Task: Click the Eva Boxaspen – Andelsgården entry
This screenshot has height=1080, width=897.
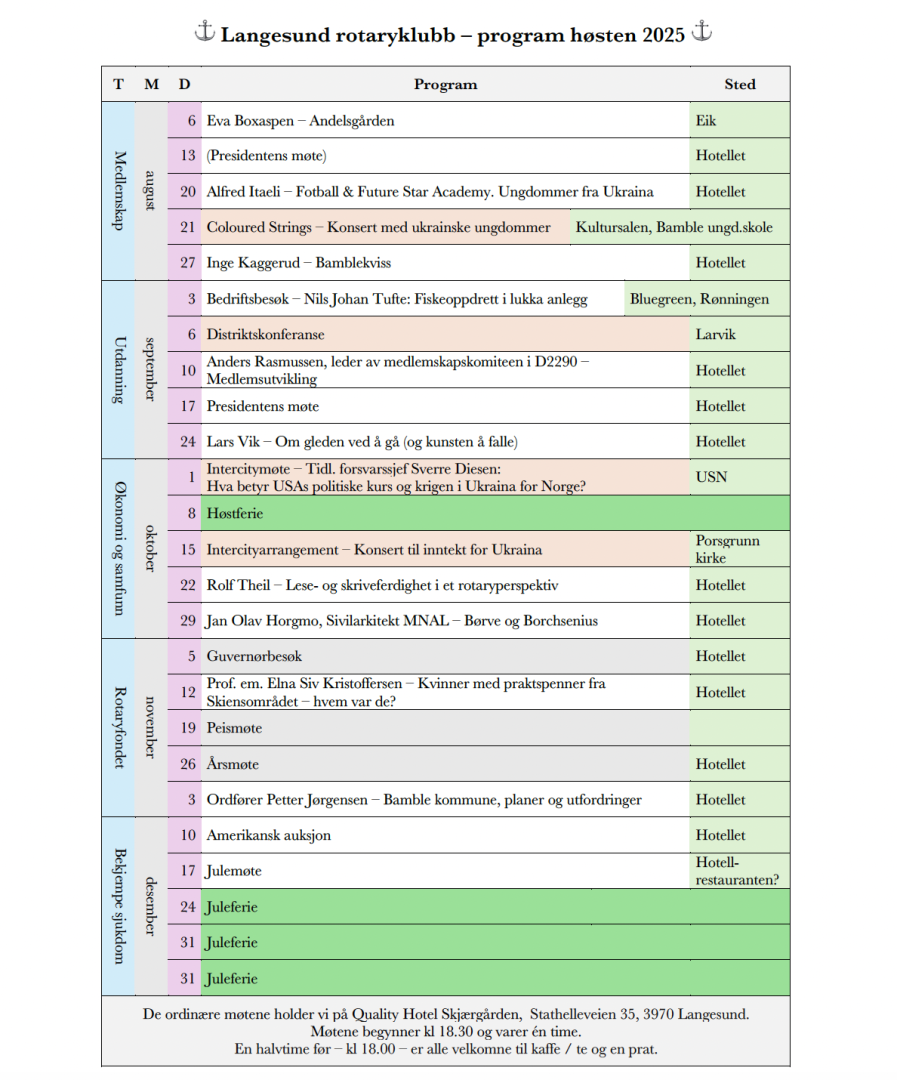Action: (x=300, y=121)
